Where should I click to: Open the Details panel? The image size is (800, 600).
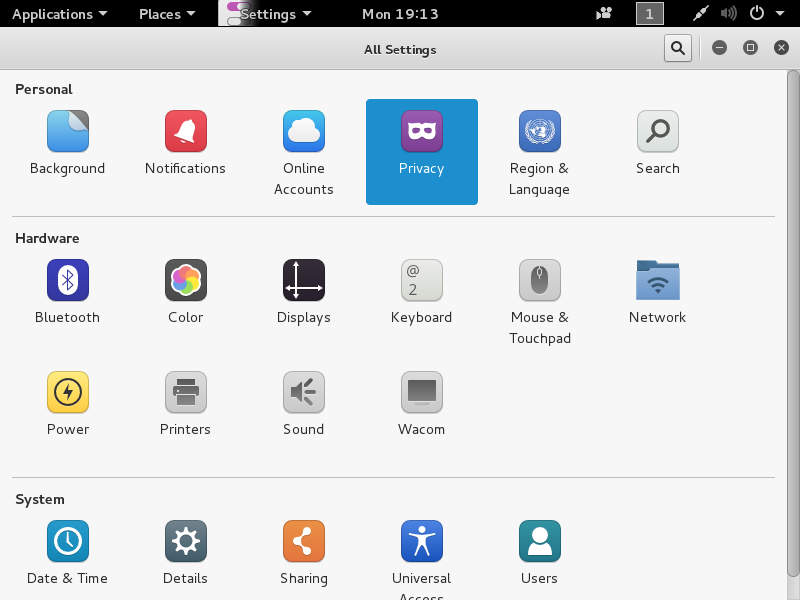point(185,554)
